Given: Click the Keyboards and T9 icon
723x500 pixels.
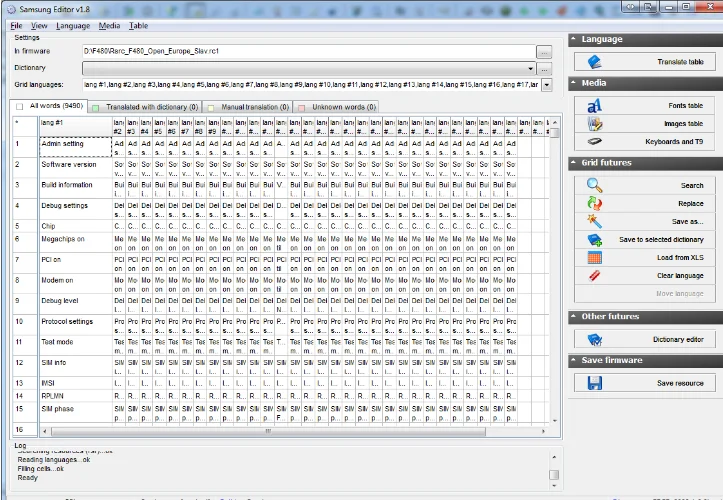Looking at the screenshot, I should click(594, 142).
